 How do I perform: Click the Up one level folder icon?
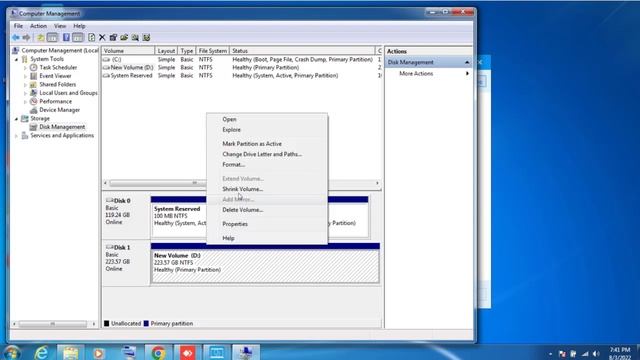click(40, 38)
